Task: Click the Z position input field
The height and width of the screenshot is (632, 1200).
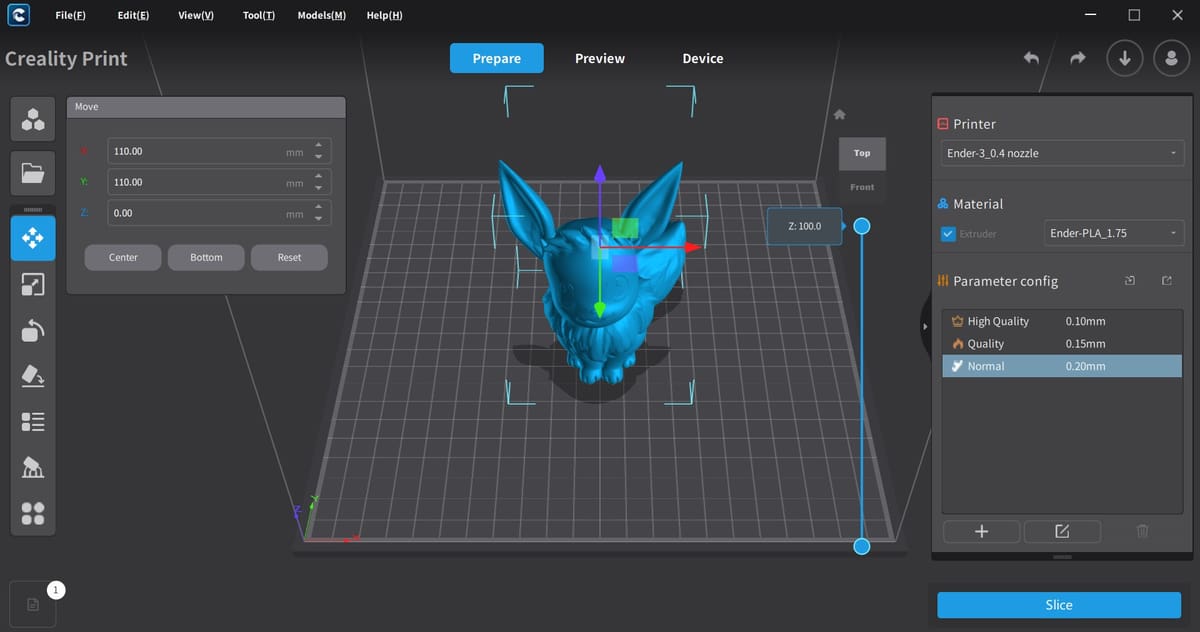Action: pyautogui.click(x=219, y=213)
